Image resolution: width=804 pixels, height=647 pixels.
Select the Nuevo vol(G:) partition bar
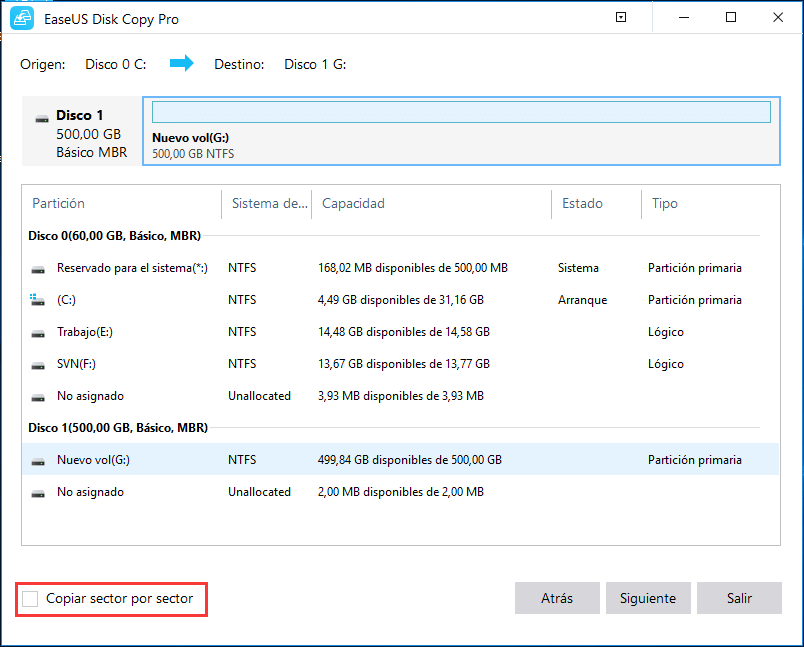pos(461,112)
